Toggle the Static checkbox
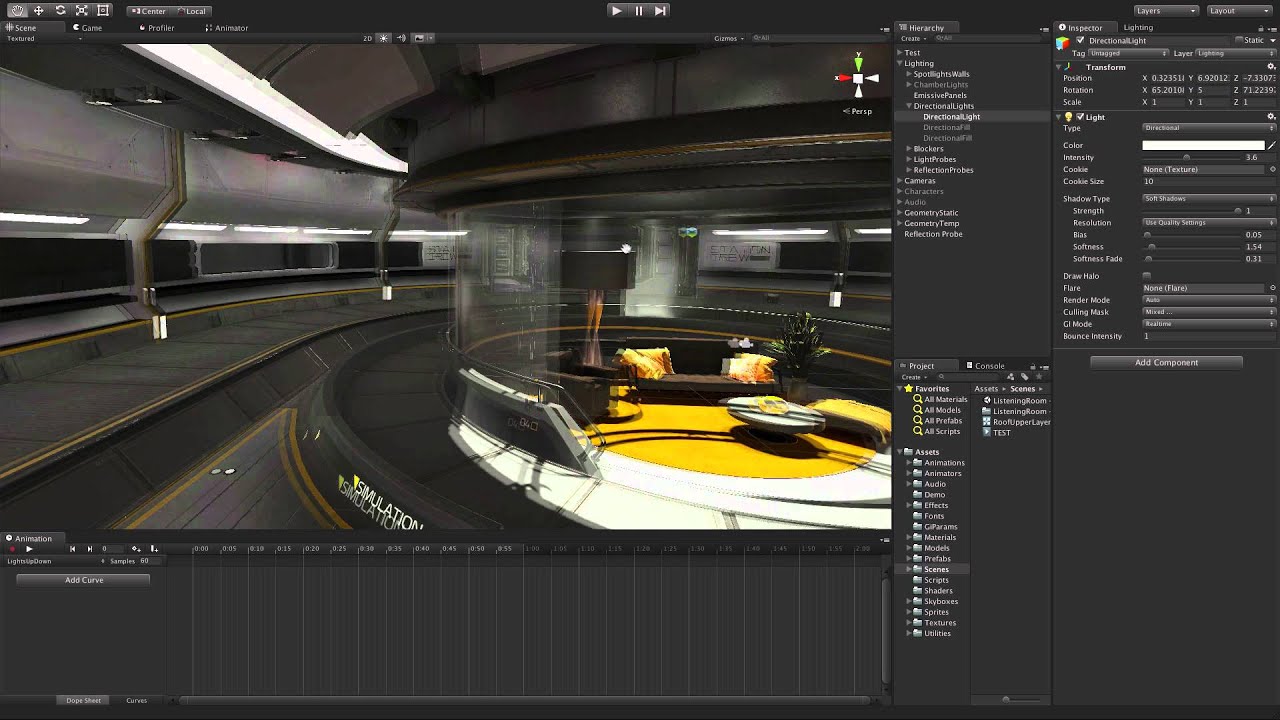1280x720 pixels. [x=1238, y=41]
